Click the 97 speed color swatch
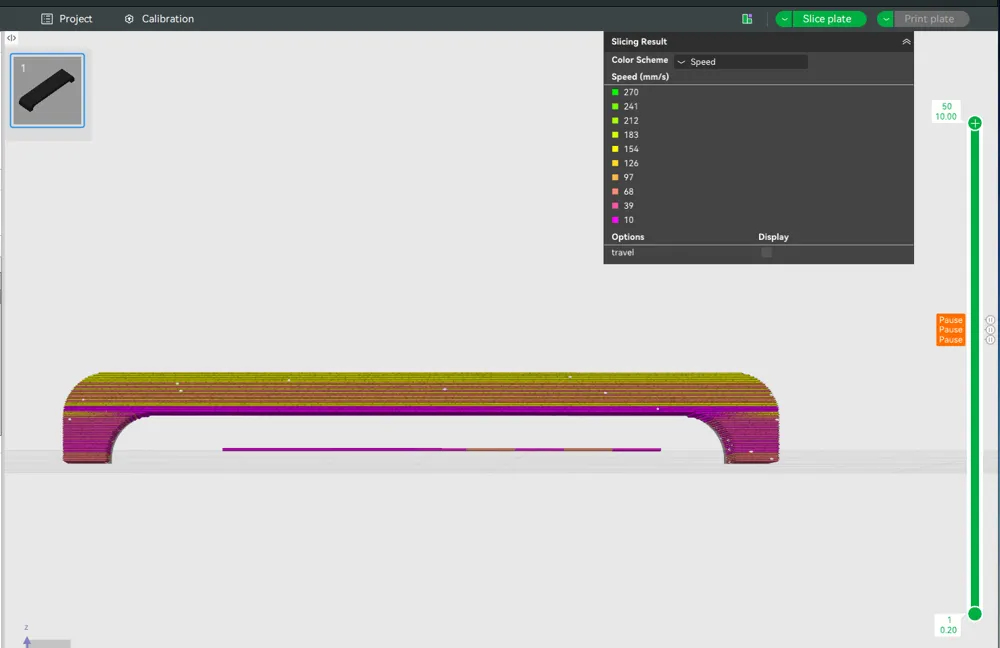 [615, 177]
